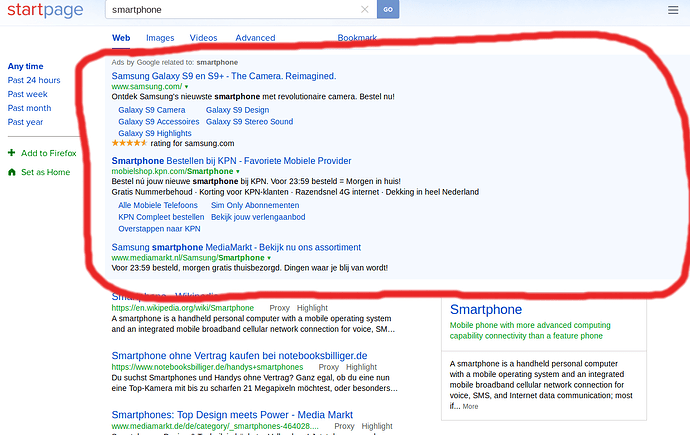Select the Any time filter
The width and height of the screenshot is (690, 435).
[x=26, y=66]
